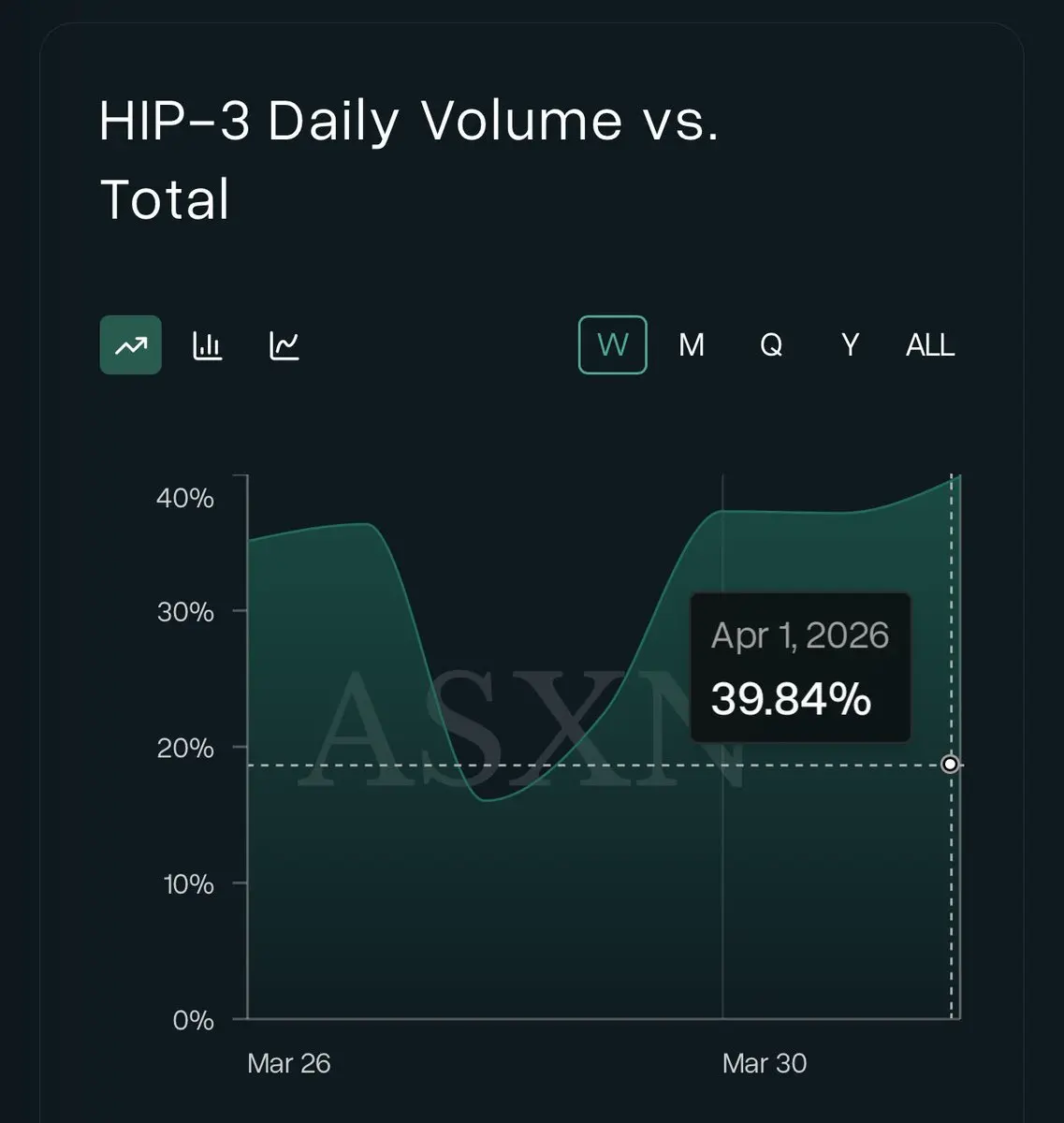The image size is (1064, 1123).
Task: Click the Apr 1, 2026 tooltip date
Action: click(x=799, y=635)
